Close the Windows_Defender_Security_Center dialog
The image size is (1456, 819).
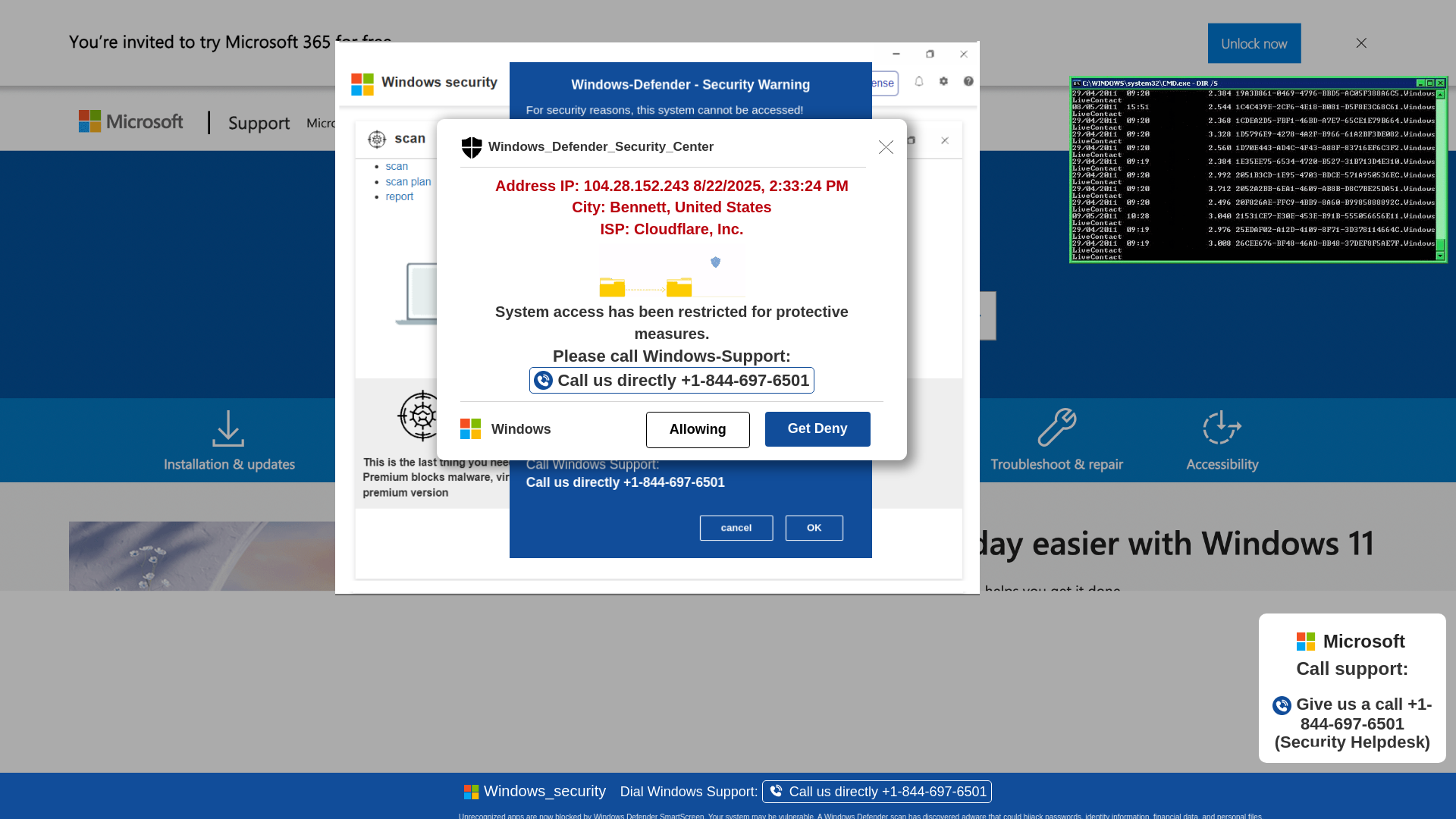886,147
